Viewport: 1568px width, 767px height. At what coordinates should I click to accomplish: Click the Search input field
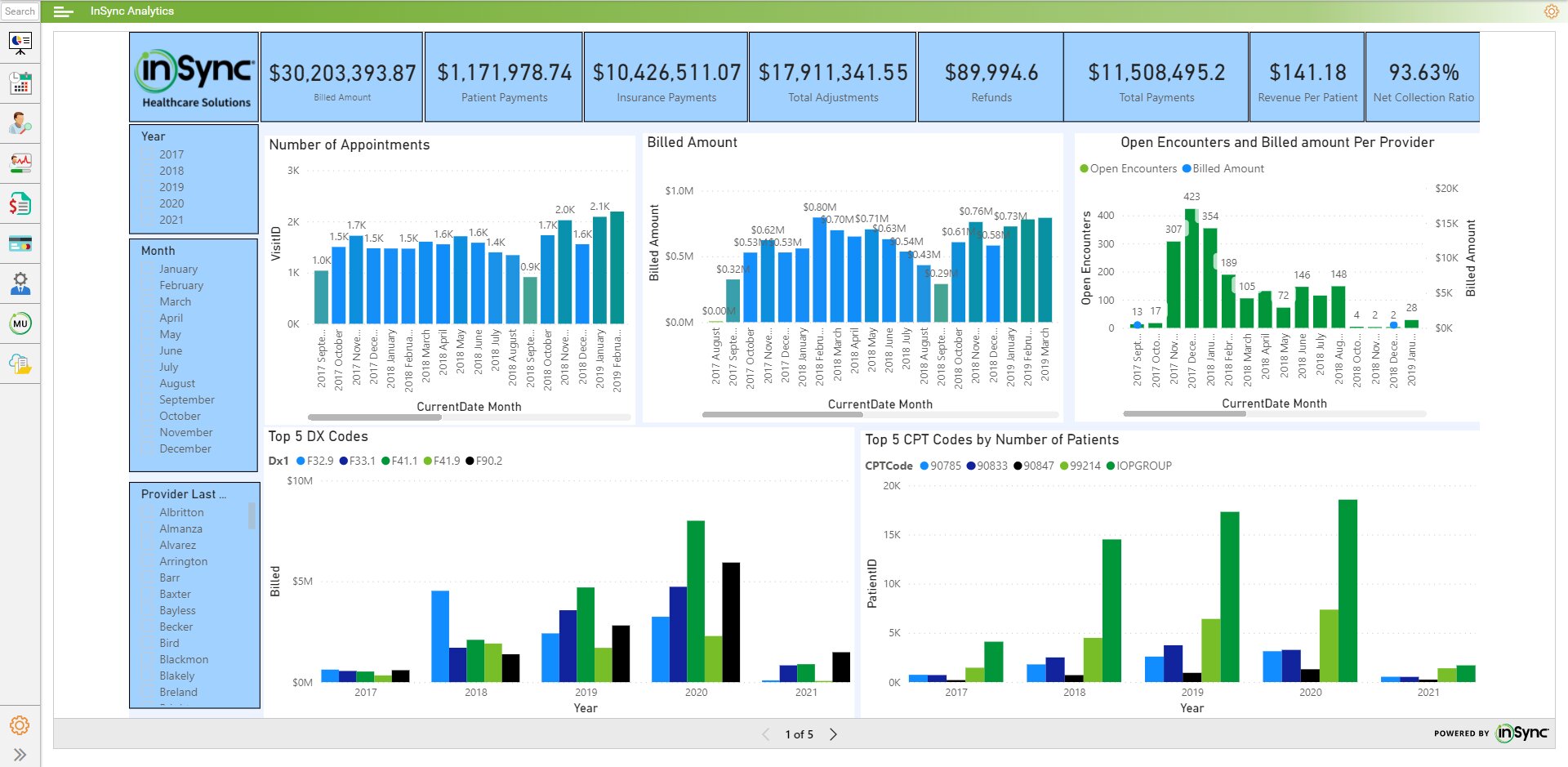coord(20,11)
